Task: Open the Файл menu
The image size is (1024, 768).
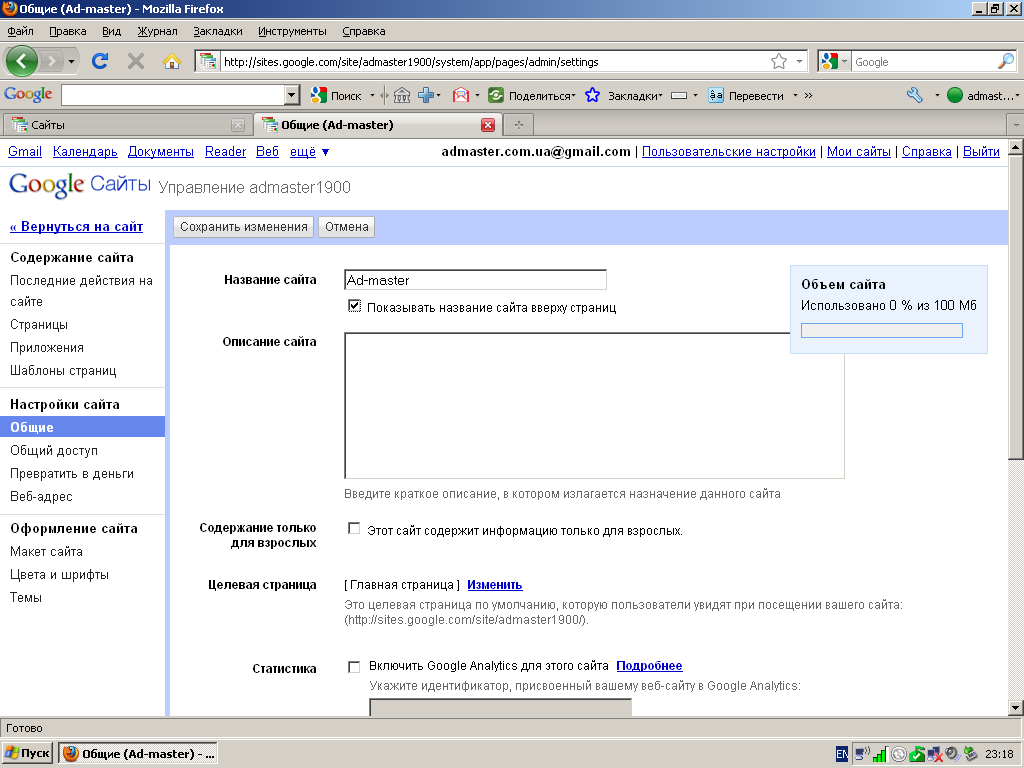Action: tap(20, 31)
